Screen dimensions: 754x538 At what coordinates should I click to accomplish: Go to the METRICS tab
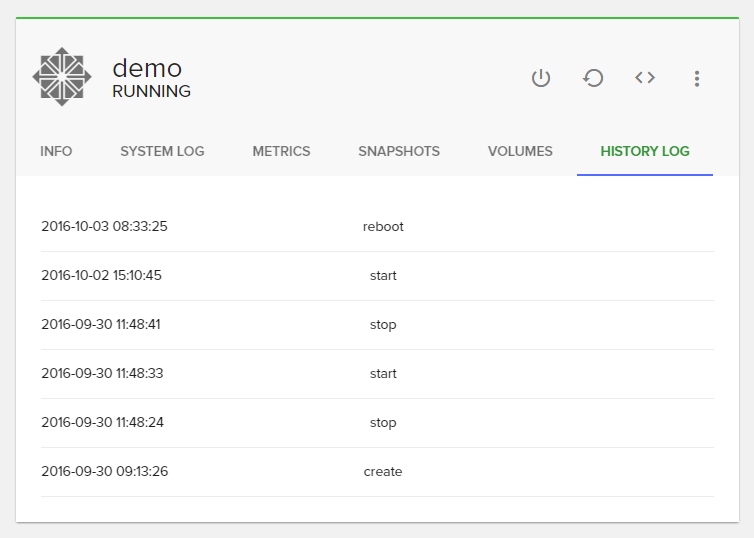point(281,151)
